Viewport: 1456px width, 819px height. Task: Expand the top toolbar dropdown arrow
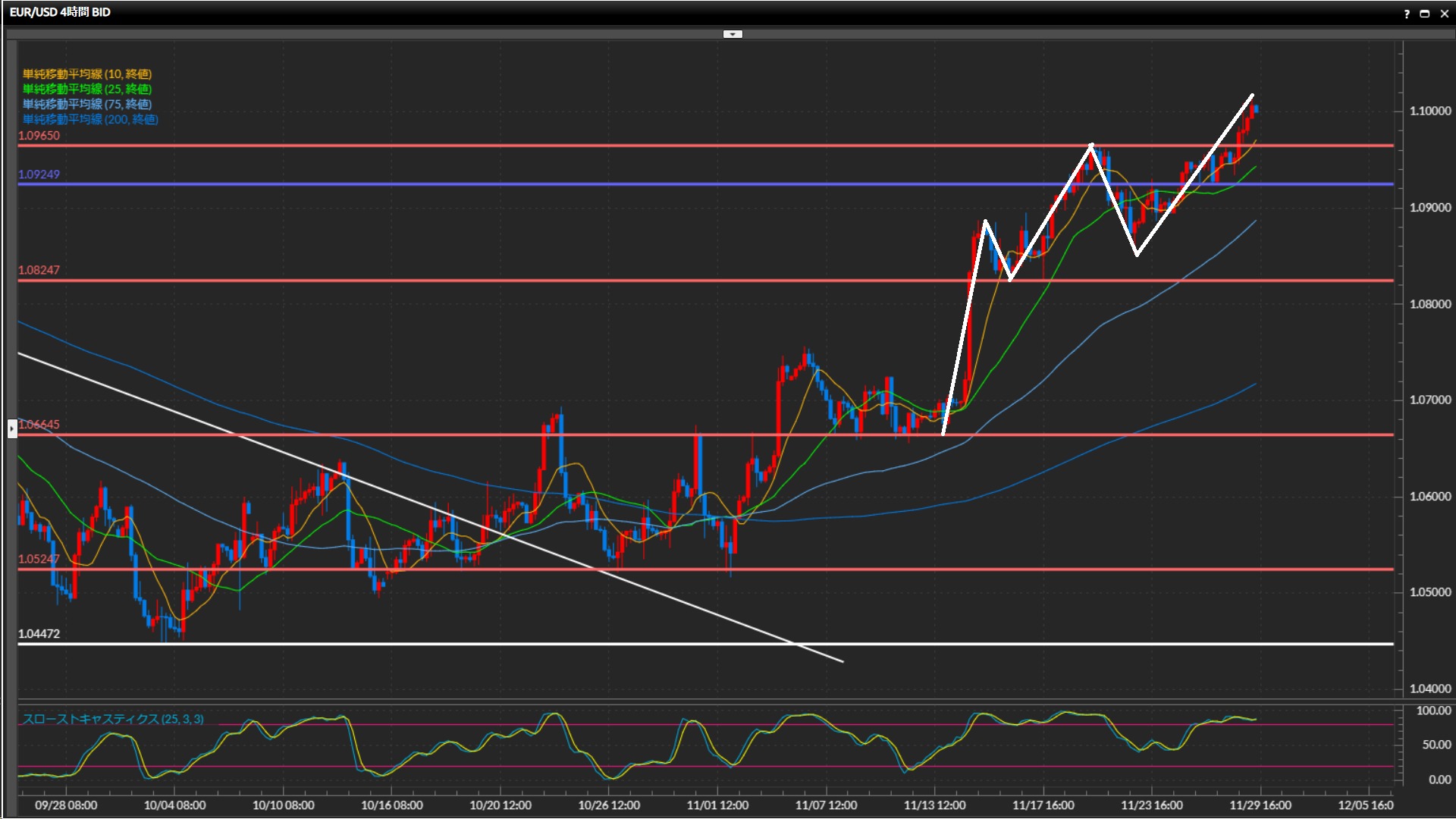pyautogui.click(x=733, y=34)
